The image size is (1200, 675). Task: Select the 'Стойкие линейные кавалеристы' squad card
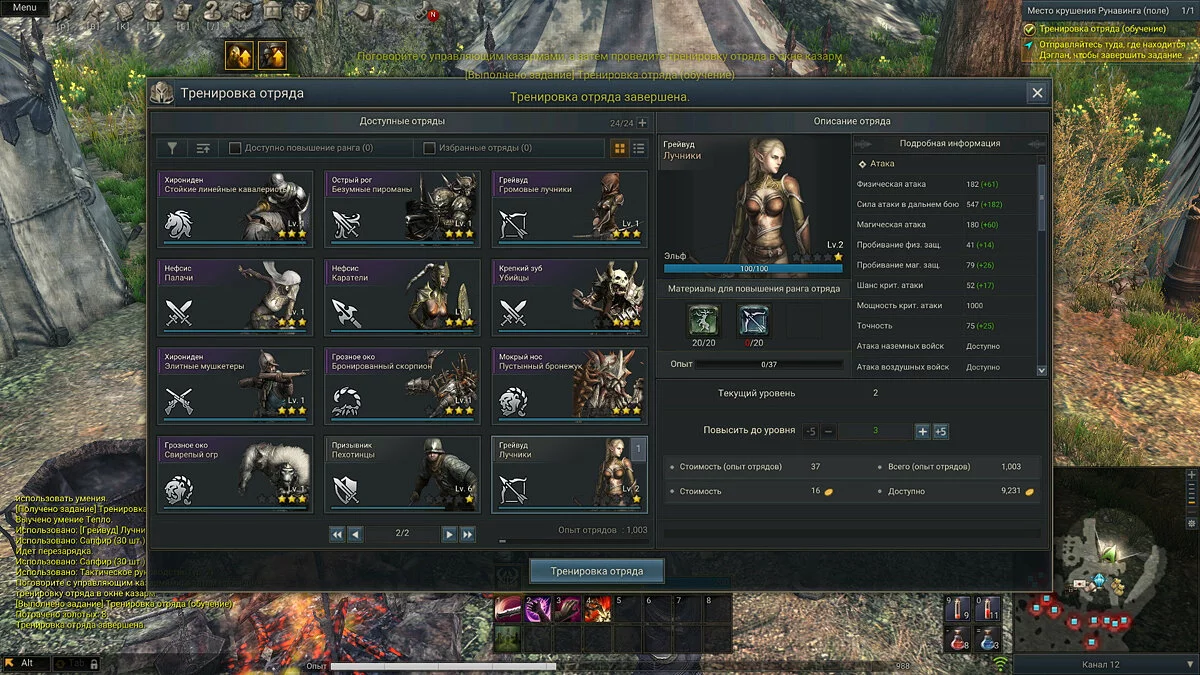(235, 209)
